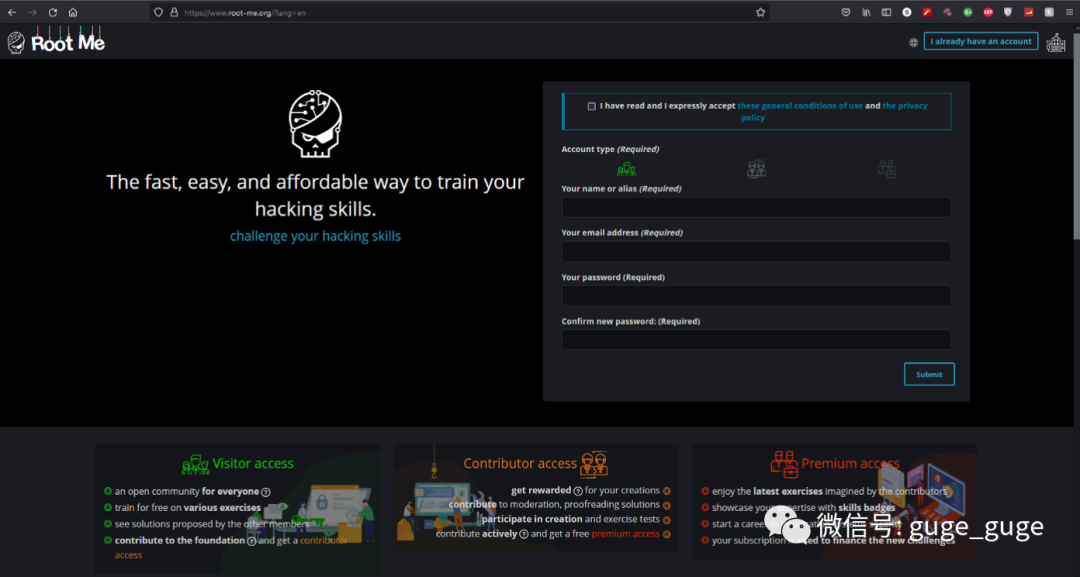Viewport: 1080px width, 577px height.
Task: Click the help icon next to "get rewarded"
Action: coord(578,491)
